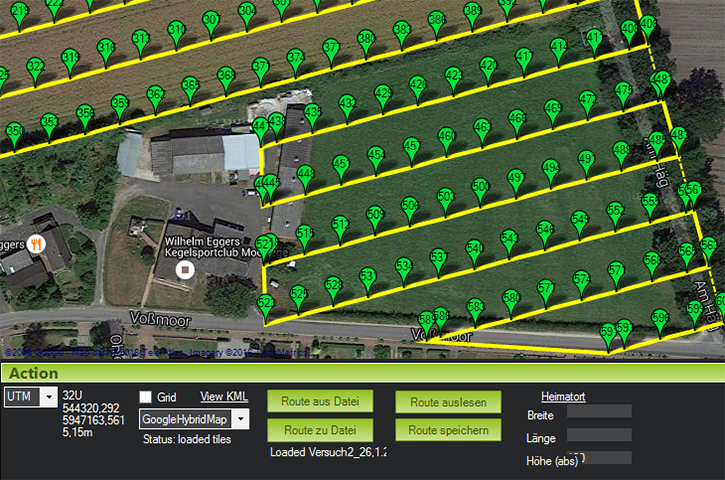Screen dimensions: 725x480
Task: Click waypoint marker 574
Action: click(581, 281)
